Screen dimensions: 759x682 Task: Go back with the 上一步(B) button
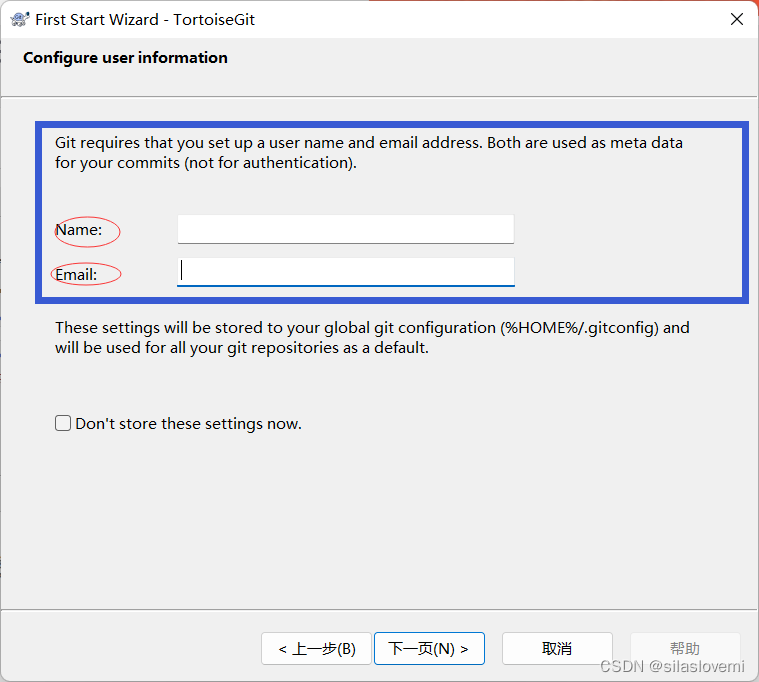tap(317, 649)
